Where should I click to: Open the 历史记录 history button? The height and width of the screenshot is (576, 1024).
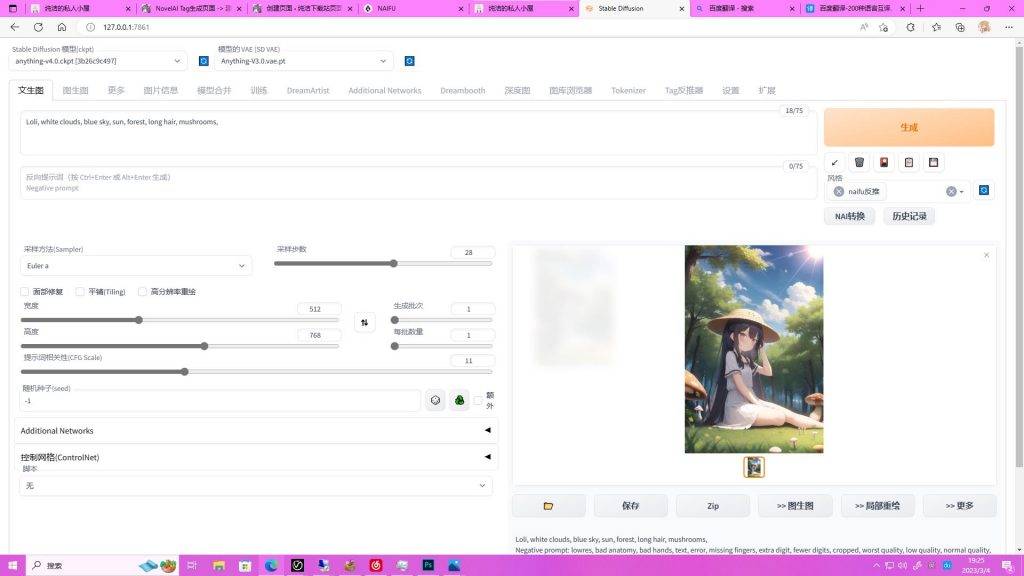coord(909,216)
